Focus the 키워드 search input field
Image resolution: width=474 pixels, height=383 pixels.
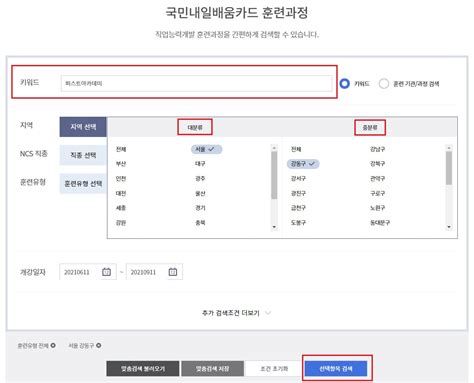coord(197,83)
